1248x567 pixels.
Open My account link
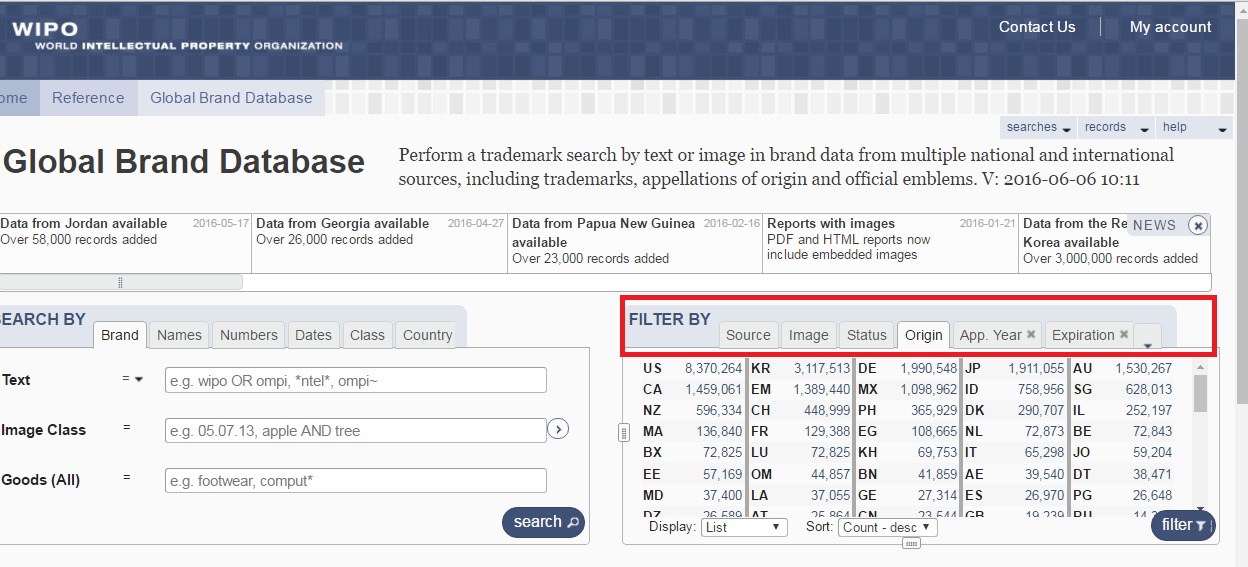[x=1170, y=27]
